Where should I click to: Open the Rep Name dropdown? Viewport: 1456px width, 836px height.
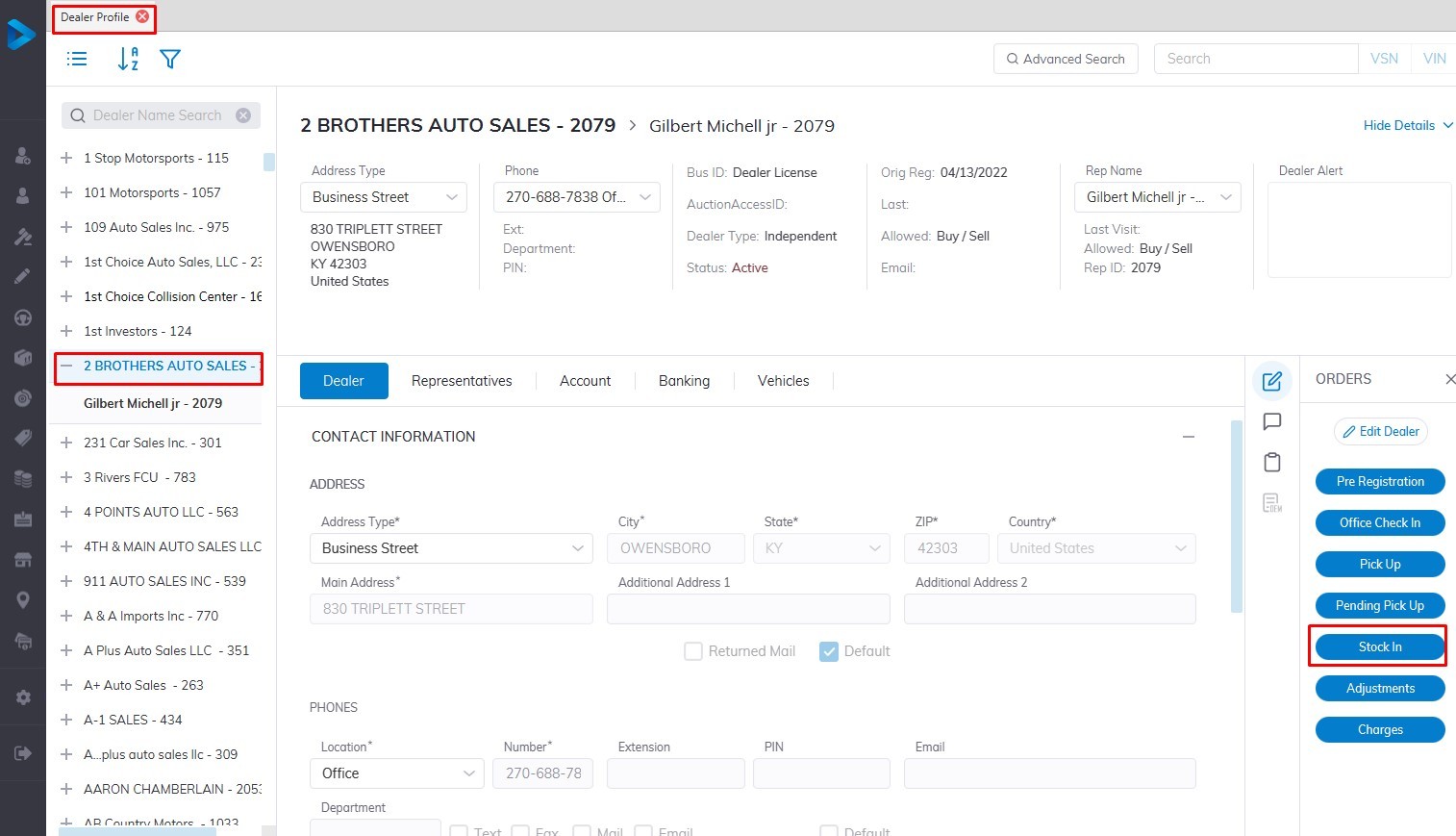pyautogui.click(x=1157, y=197)
